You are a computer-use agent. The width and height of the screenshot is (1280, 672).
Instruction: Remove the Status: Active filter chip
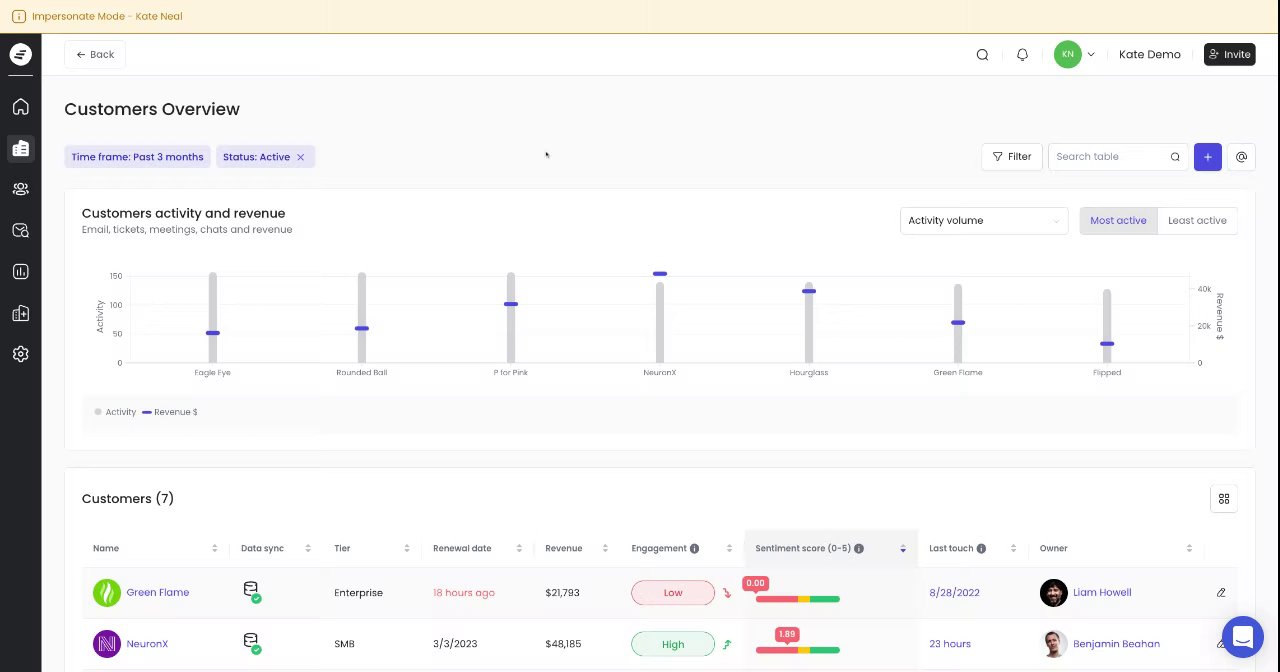click(x=300, y=157)
